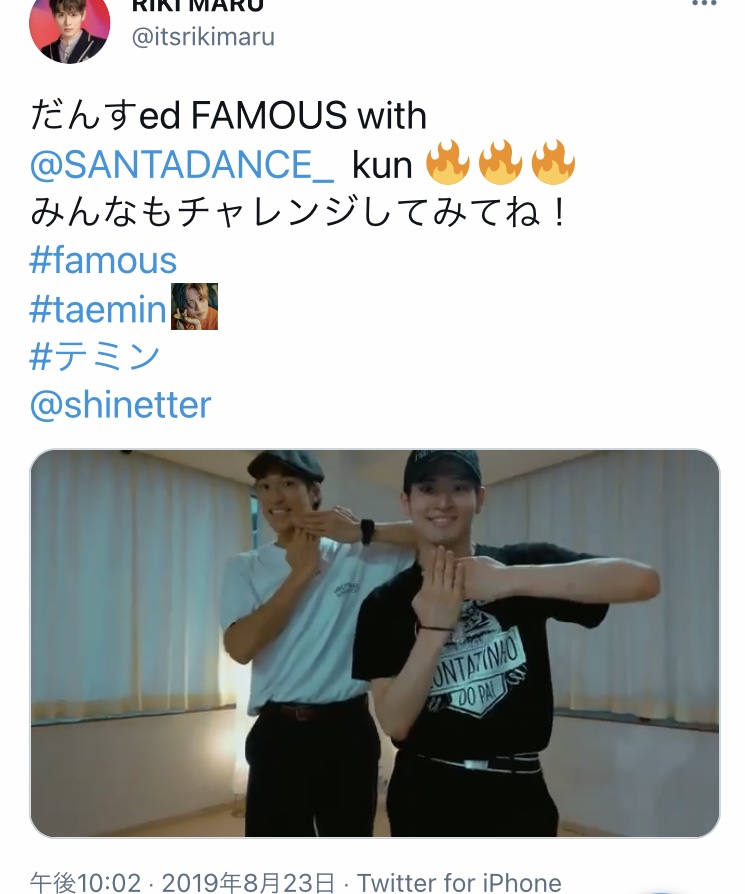Open the @itsrikimaru handle
Screen dimensions: 745x894
point(203,37)
